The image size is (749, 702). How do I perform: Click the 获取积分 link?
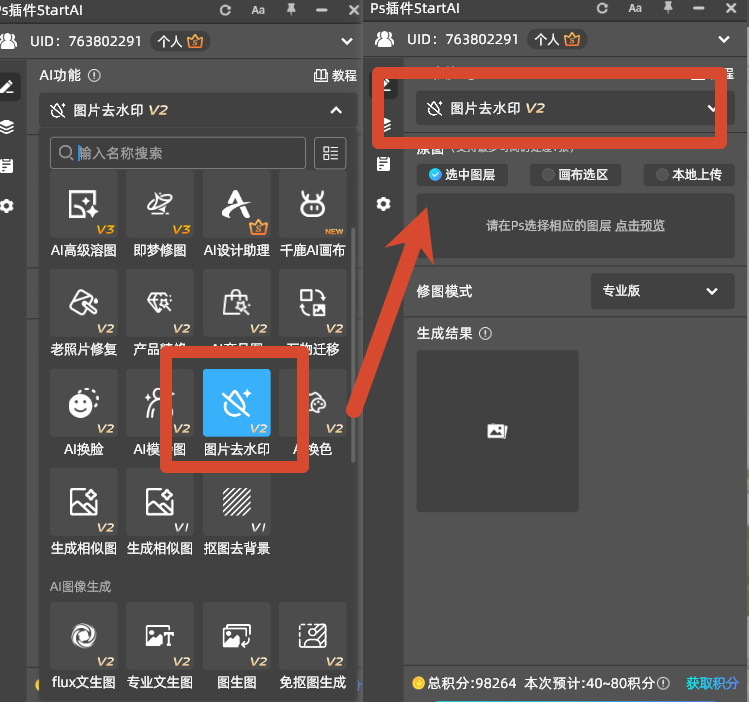click(712, 683)
